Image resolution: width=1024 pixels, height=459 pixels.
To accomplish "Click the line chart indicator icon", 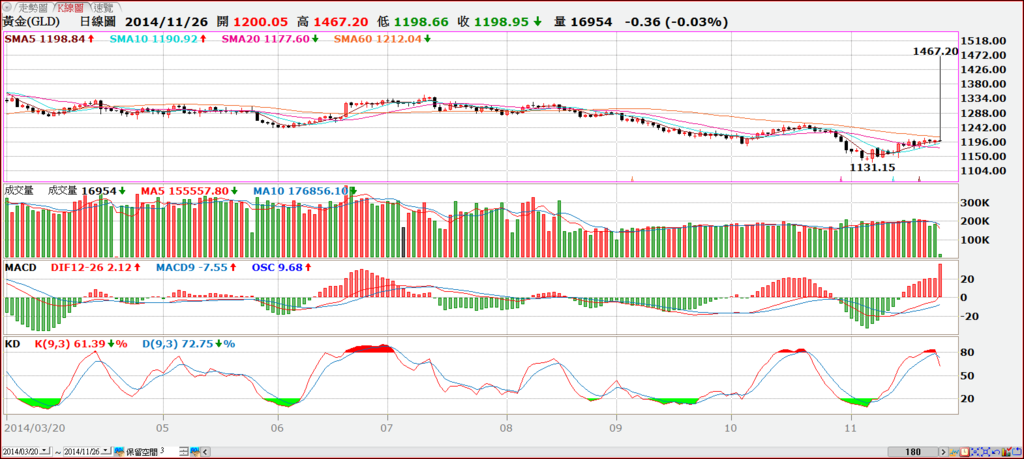I will pyautogui.click(x=954, y=452).
